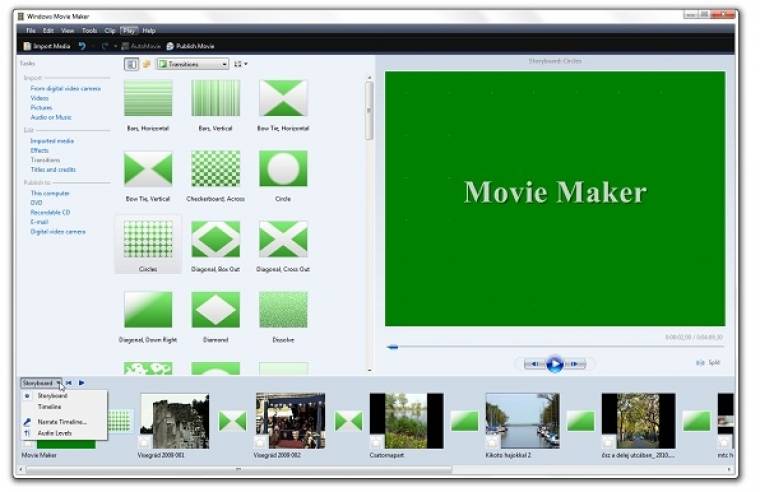Click bow tie transition after Visegrád 001
Image resolution: width=760 pixels, height=492 pixels.
(233, 421)
